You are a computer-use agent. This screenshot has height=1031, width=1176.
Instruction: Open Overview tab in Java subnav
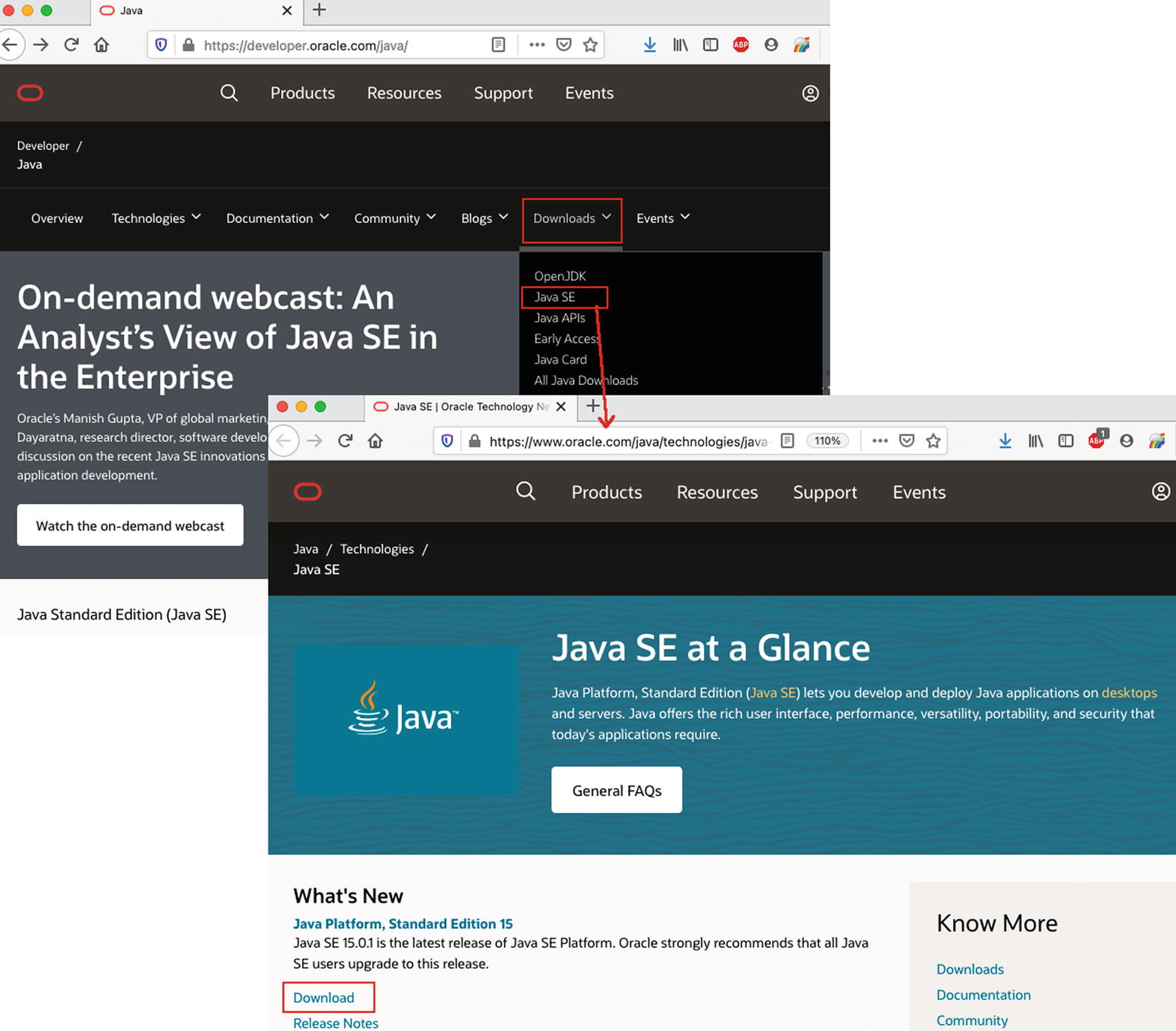coord(57,218)
